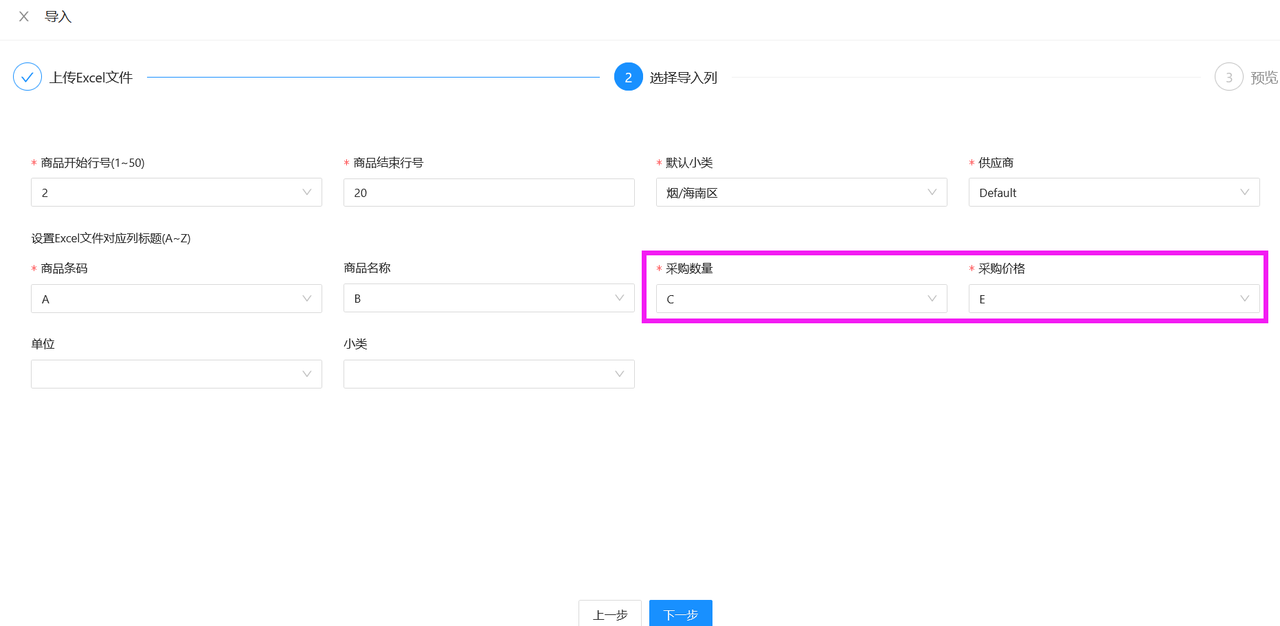Viewport: 1280px width, 626px height.
Task: Open the 商品开始行号 dropdown showing 2
Action: click(x=176, y=192)
